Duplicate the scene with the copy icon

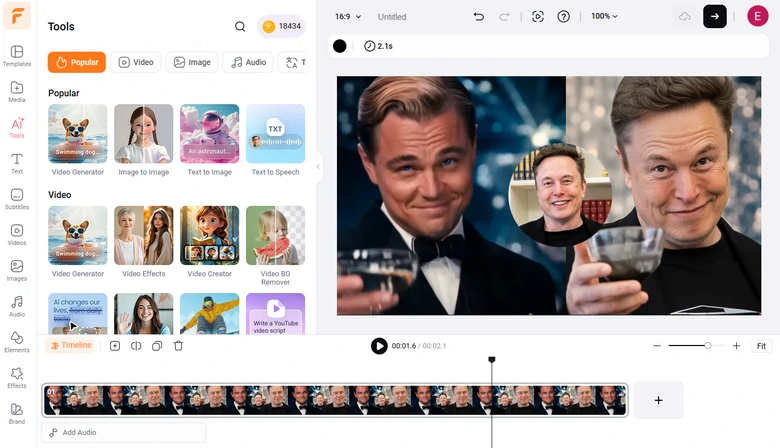coord(157,346)
